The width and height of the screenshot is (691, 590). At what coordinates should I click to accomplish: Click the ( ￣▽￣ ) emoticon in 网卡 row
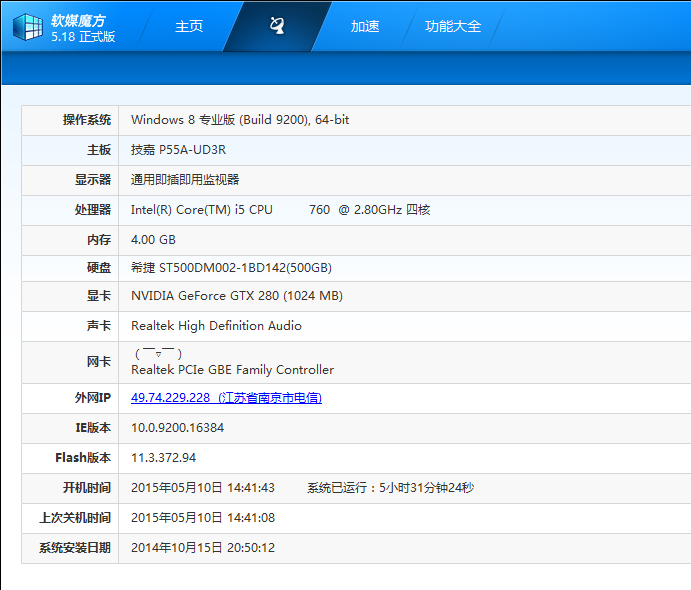158,353
